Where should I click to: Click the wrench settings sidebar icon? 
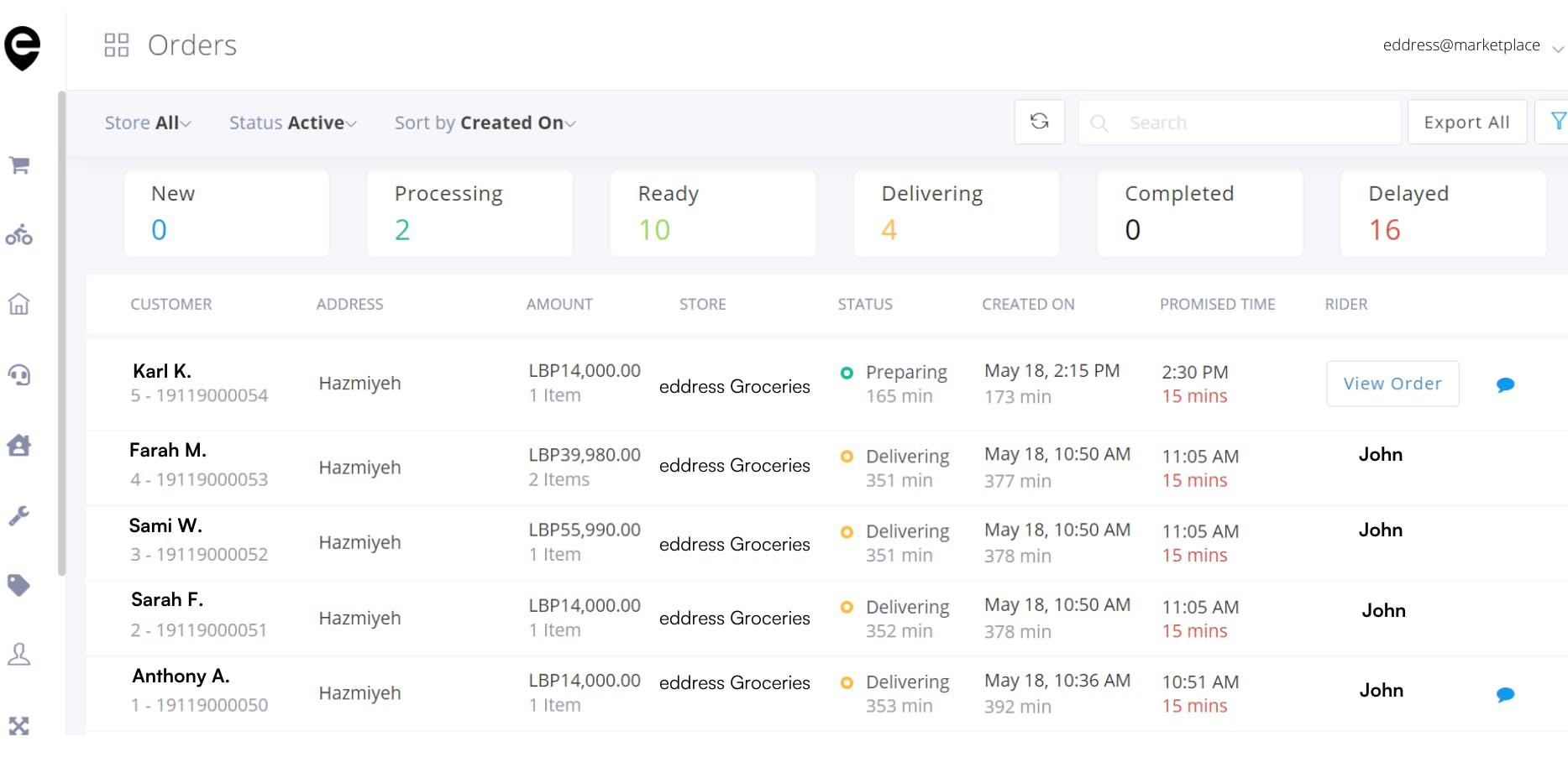tap(19, 515)
